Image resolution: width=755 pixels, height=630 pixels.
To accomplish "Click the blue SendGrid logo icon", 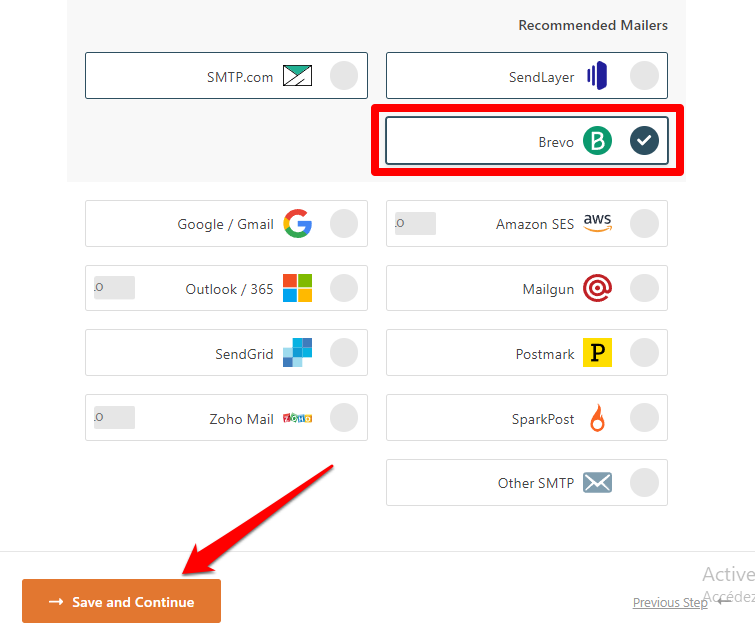I will click(x=297, y=353).
